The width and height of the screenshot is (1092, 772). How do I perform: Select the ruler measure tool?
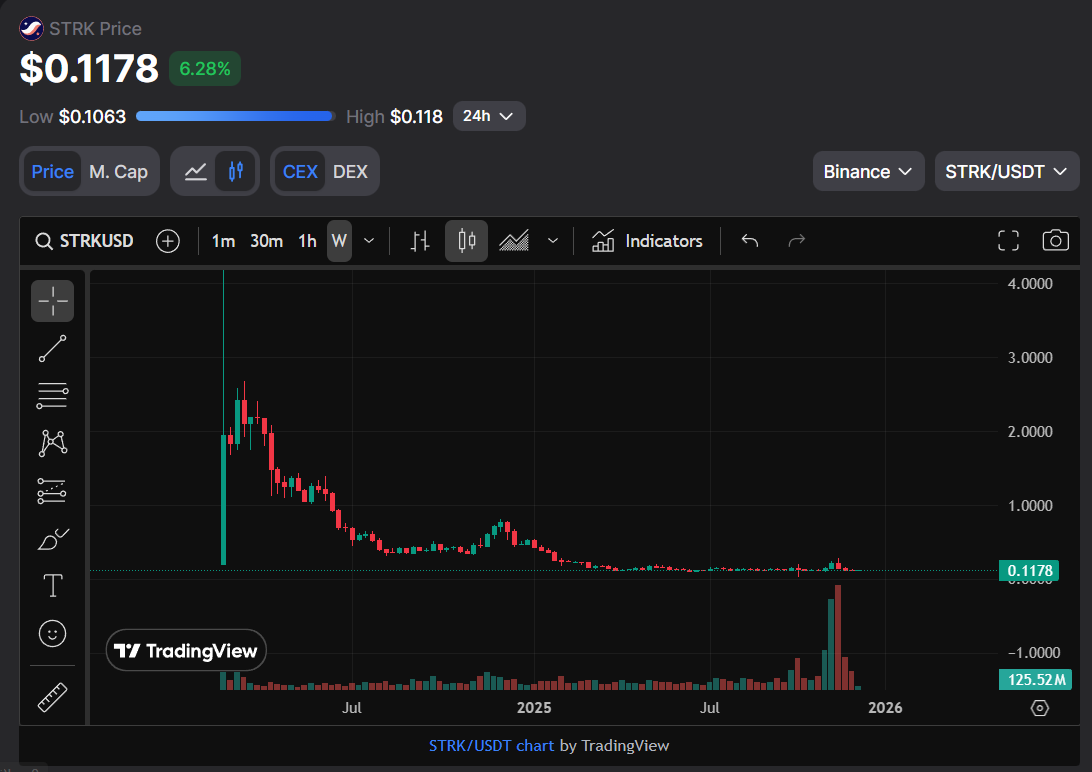(x=52, y=697)
